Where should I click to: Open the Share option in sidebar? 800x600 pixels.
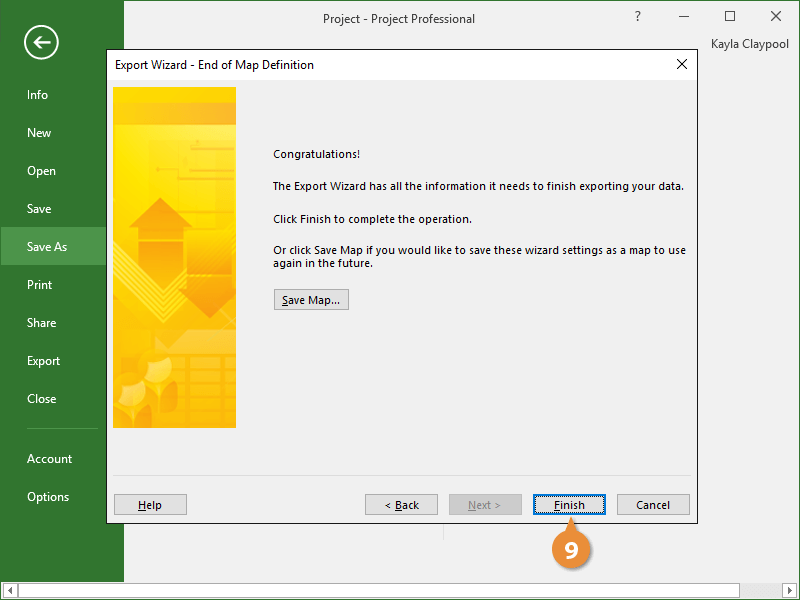tap(42, 323)
